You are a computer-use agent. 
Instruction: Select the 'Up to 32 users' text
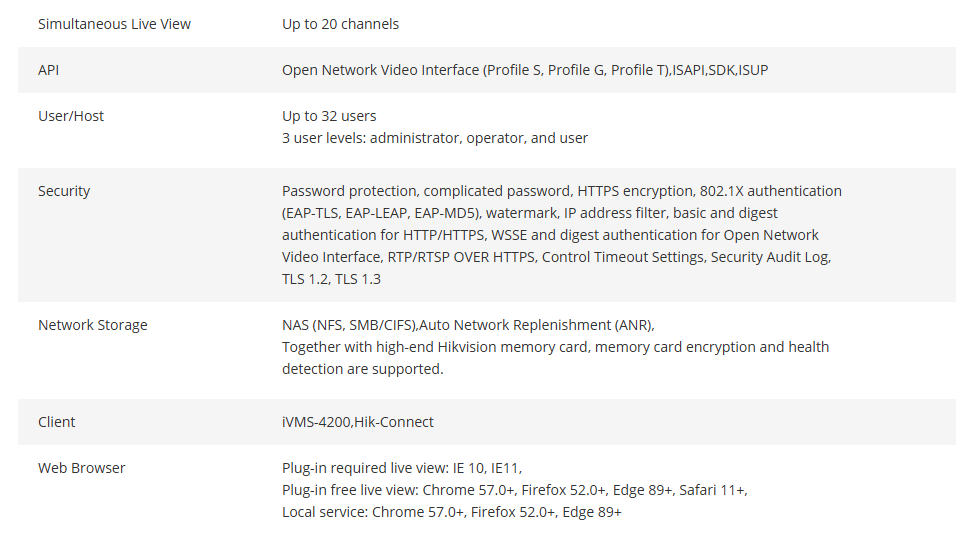[x=329, y=116]
